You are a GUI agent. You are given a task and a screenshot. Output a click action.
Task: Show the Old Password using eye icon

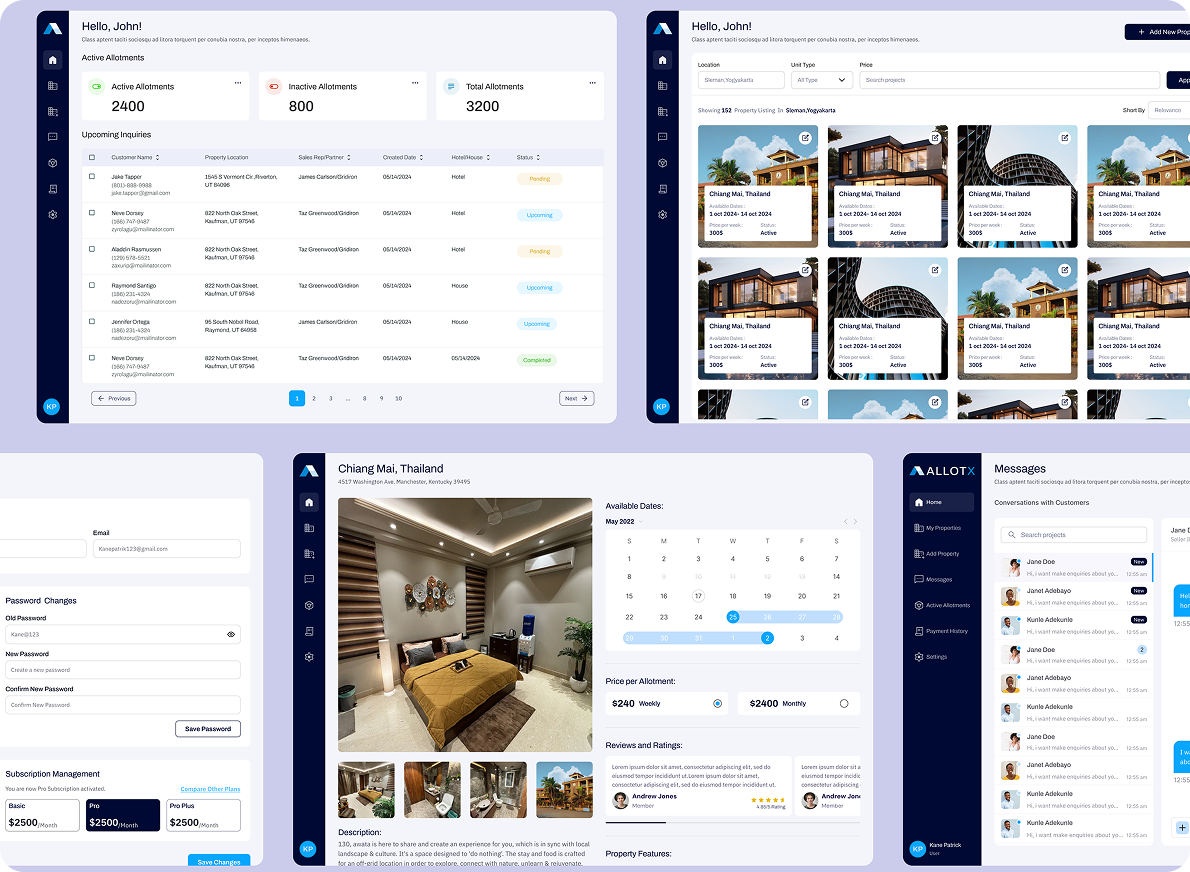point(231,634)
